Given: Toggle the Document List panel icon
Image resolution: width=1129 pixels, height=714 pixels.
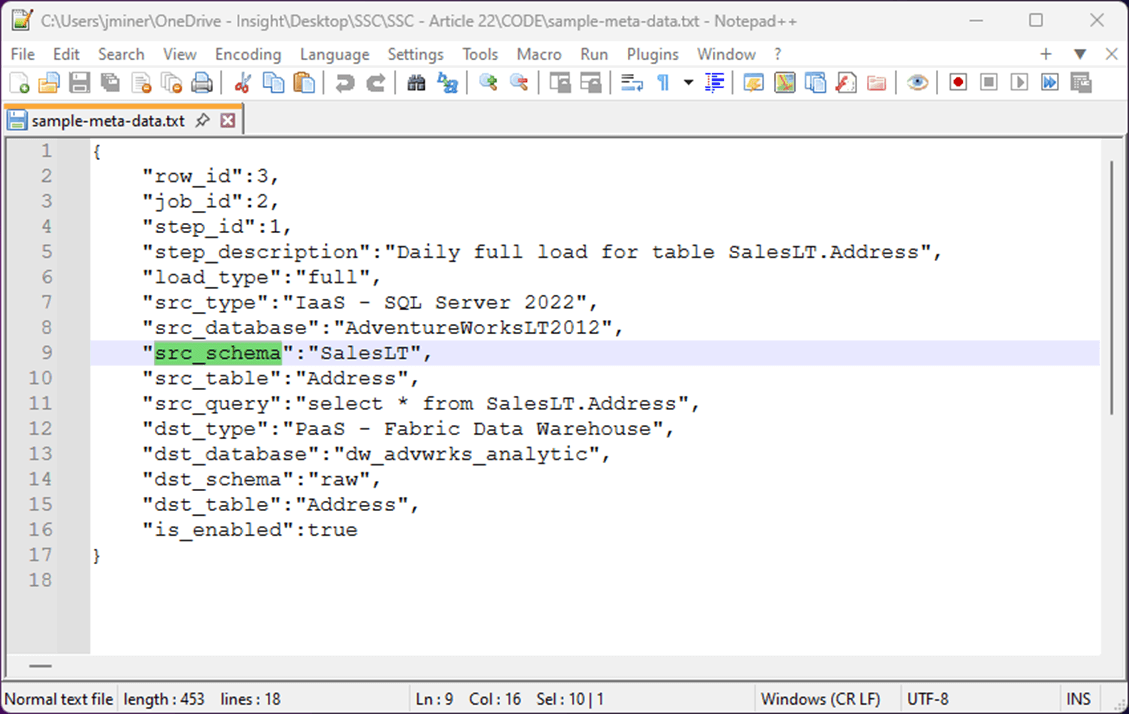Looking at the screenshot, I should [x=816, y=83].
